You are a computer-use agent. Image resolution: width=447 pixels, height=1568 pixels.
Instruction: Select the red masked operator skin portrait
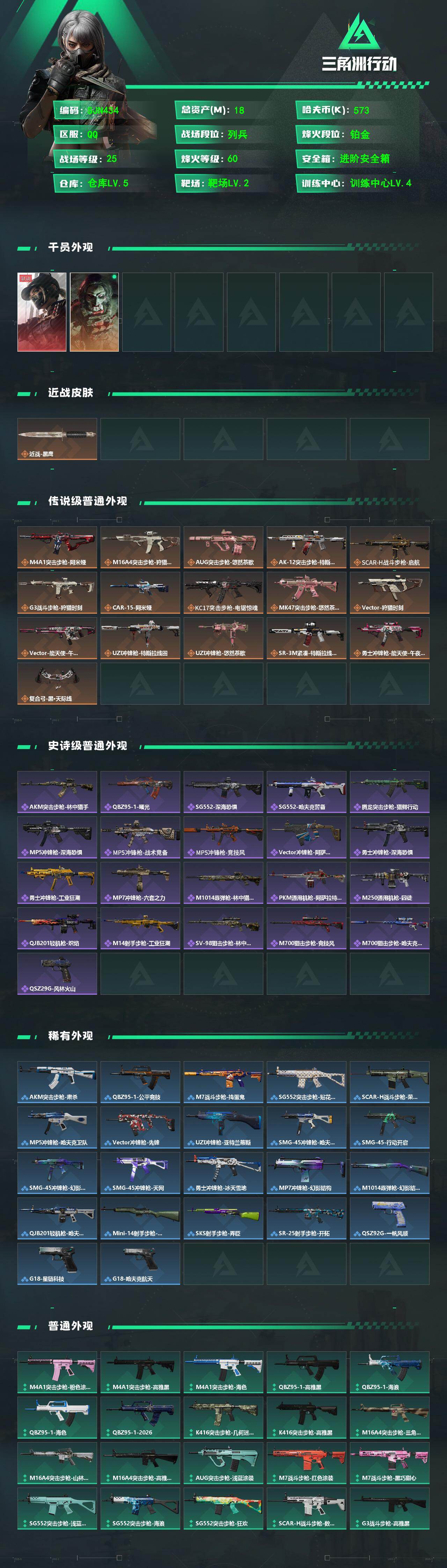(x=42, y=312)
